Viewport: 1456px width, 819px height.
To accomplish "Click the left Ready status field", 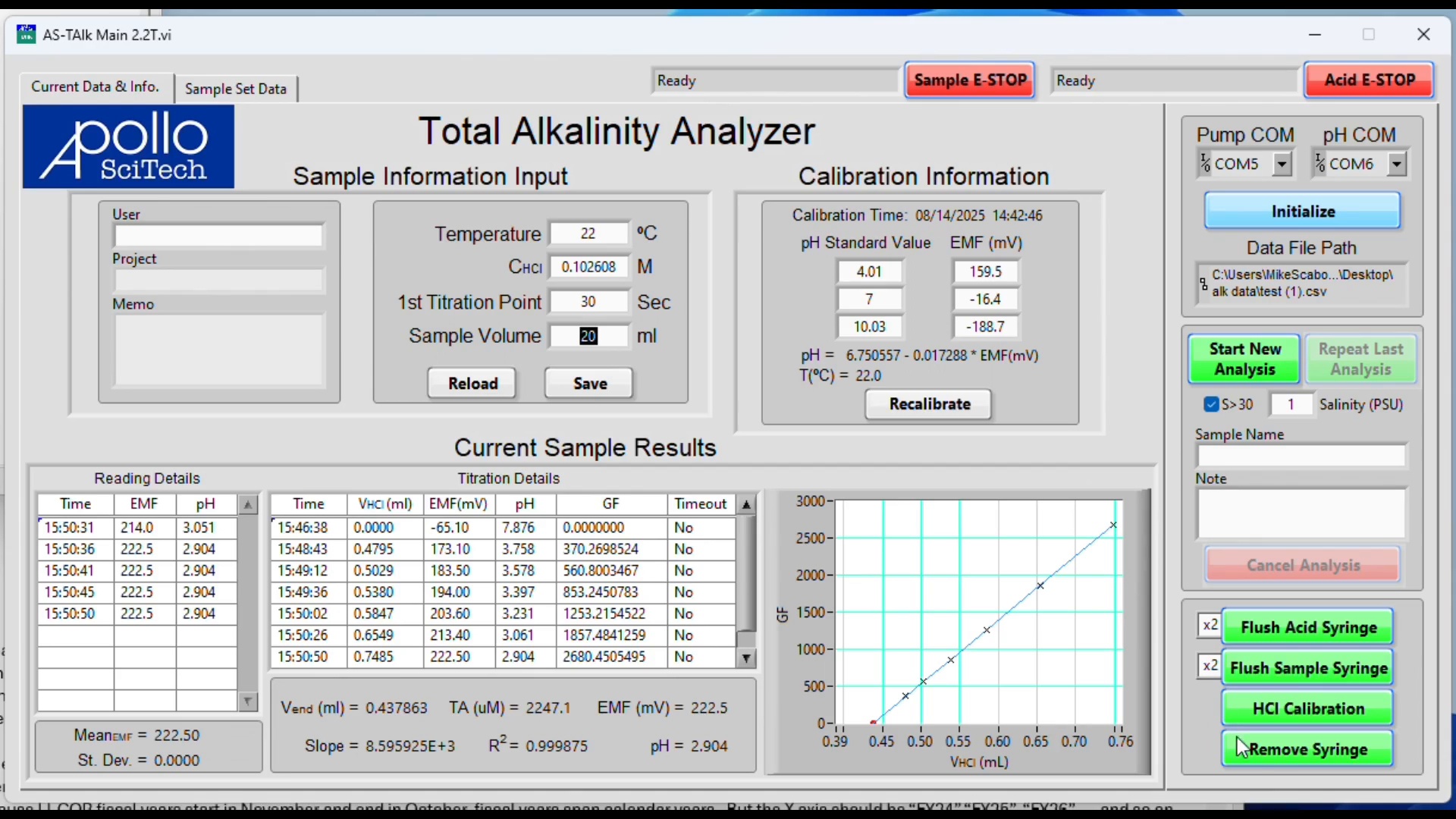I will [774, 81].
